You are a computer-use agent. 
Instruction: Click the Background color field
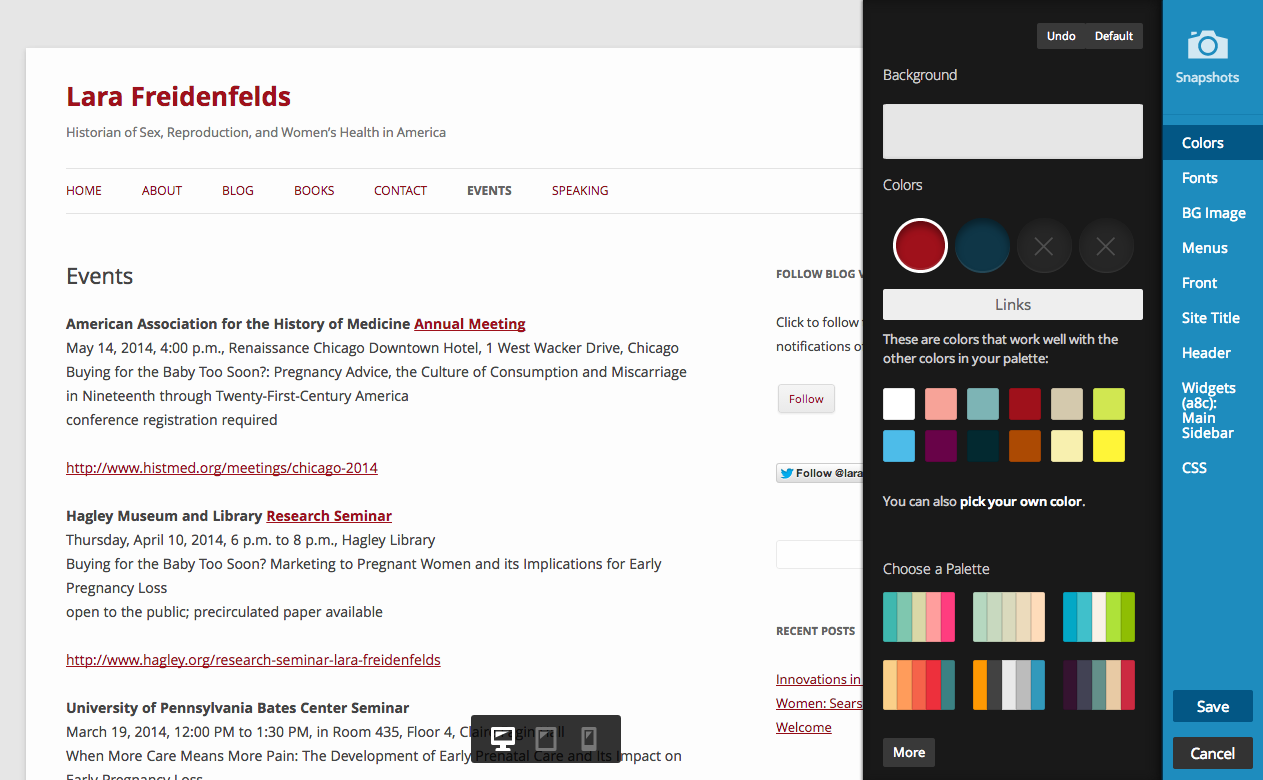pyautogui.click(x=1012, y=131)
